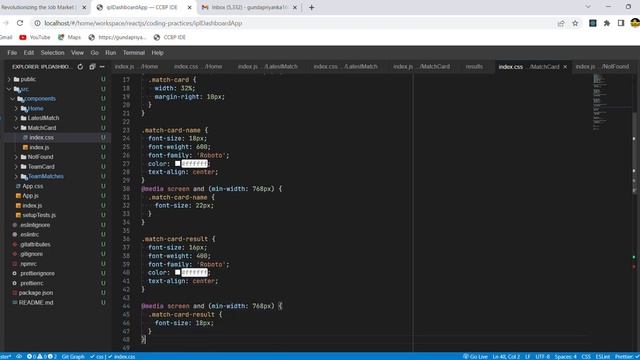Open App.css file
This screenshot has width=640, height=360.
click(32, 186)
